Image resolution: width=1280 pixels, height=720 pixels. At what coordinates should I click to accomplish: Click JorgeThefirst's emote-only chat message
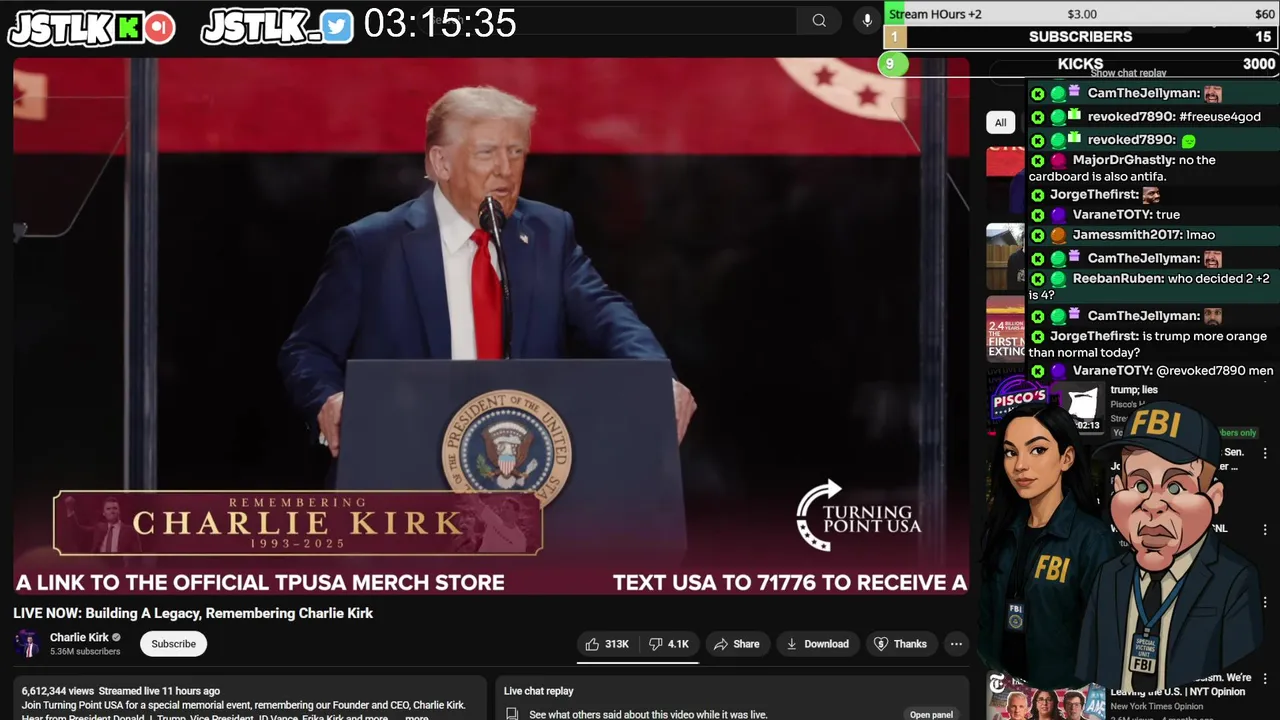click(1153, 194)
